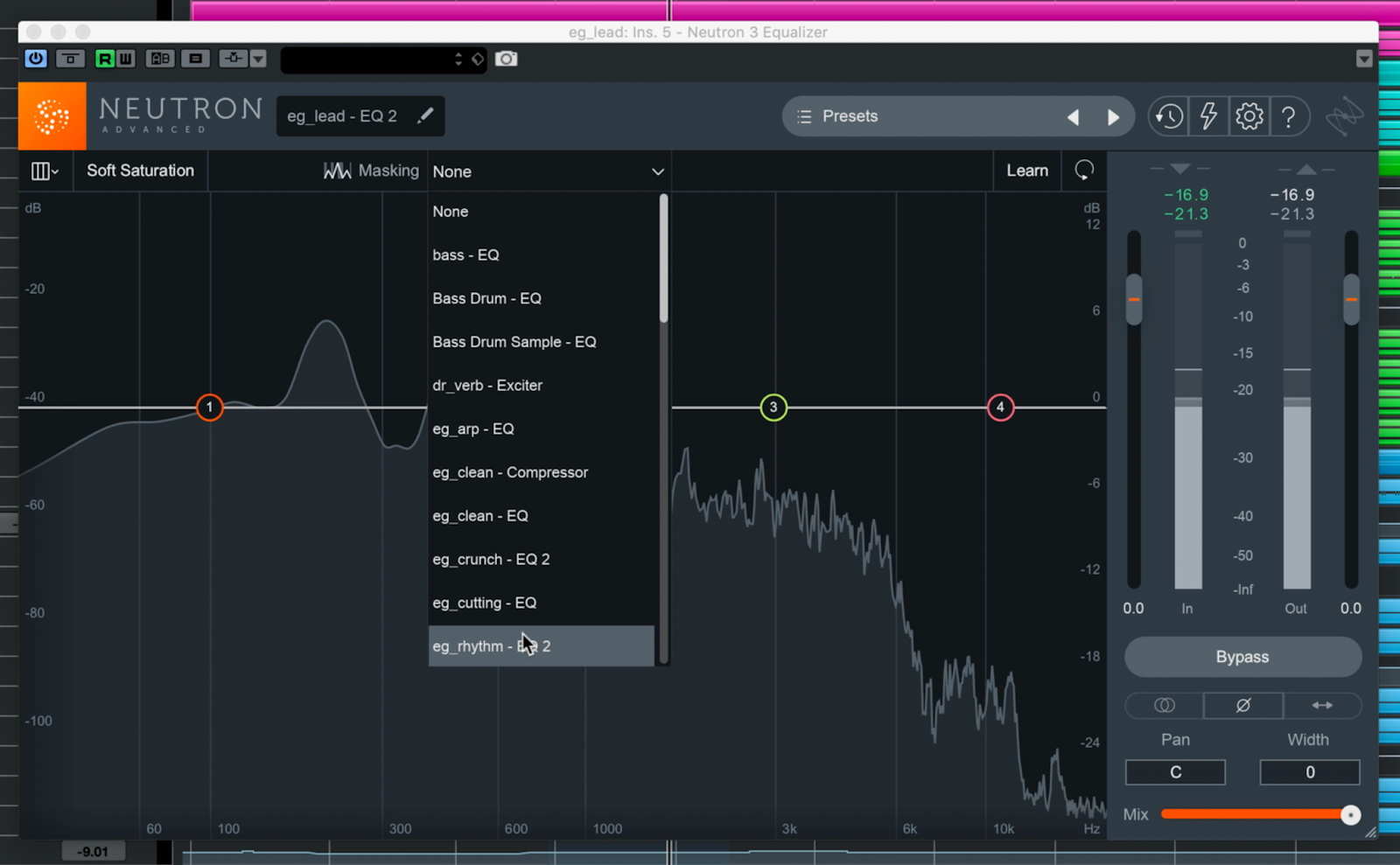Viewport: 1400px width, 865px height.
Task: Rename instance with the pencil icon
Action: click(x=425, y=115)
